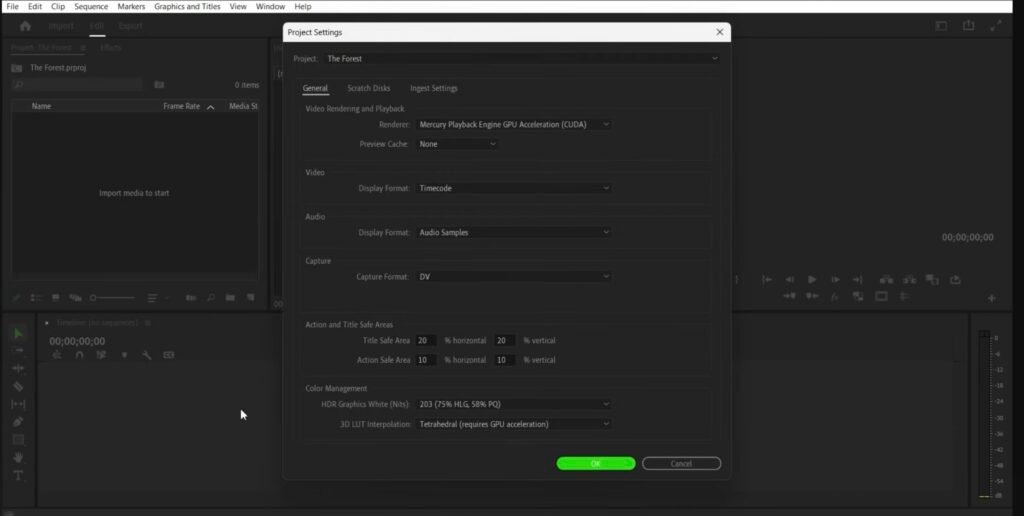Expand the Preview Cache dropdown
The image size is (1024, 516).
tap(457, 144)
